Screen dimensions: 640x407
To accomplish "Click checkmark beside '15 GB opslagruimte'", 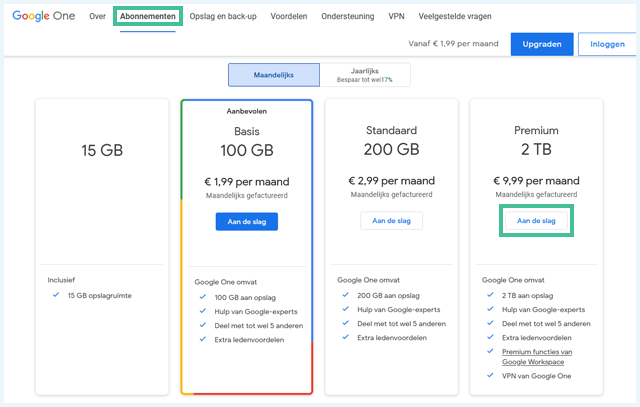I will (56, 295).
